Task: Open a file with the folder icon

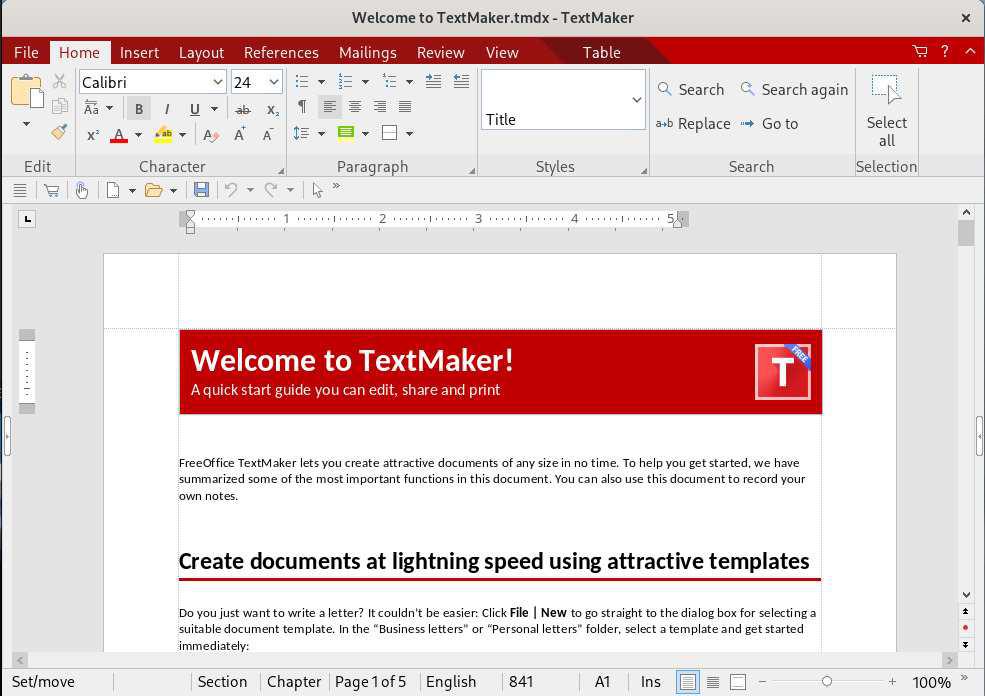Action: (153, 190)
